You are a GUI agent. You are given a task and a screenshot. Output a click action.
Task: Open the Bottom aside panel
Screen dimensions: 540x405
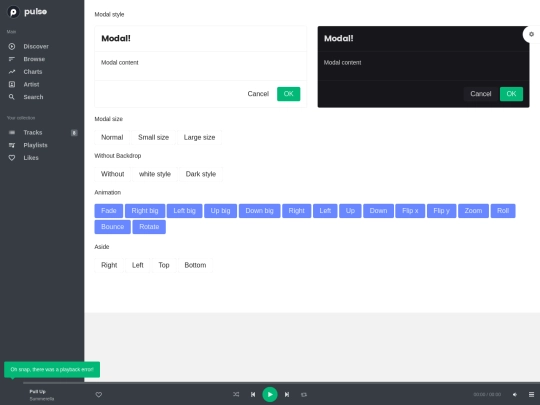click(195, 265)
